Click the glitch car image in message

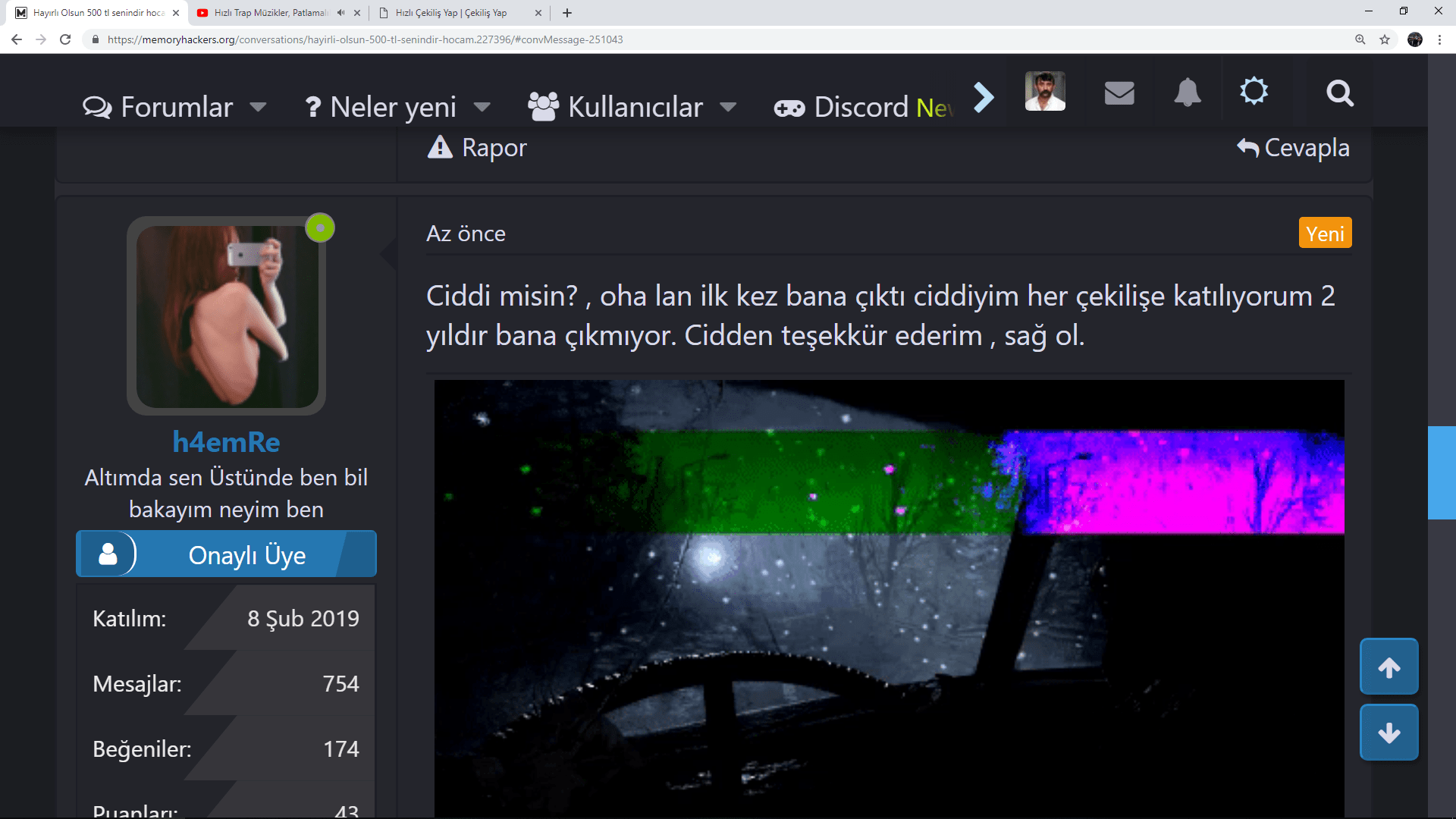pyautogui.click(x=889, y=599)
